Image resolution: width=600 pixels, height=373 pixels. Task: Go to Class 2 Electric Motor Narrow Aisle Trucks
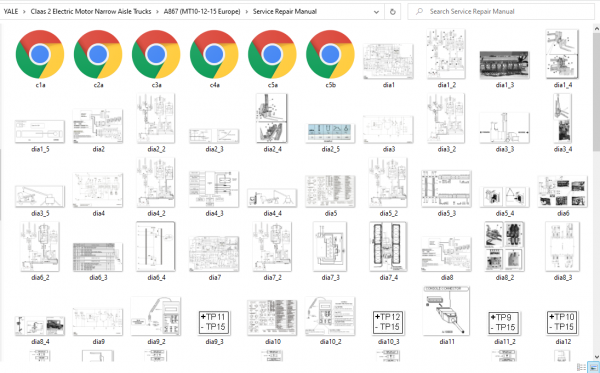point(91,11)
